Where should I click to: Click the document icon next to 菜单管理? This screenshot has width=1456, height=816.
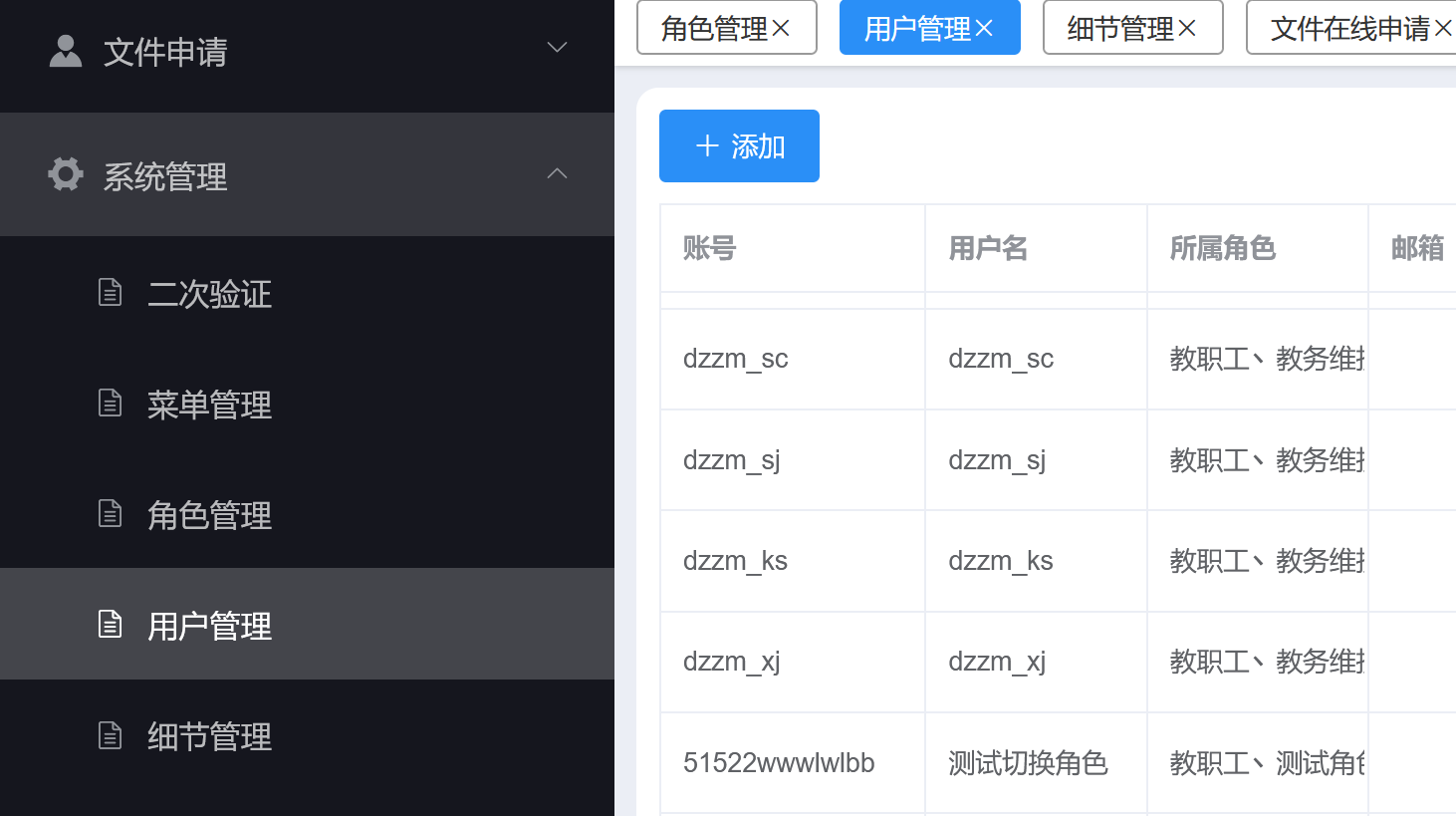pos(110,404)
